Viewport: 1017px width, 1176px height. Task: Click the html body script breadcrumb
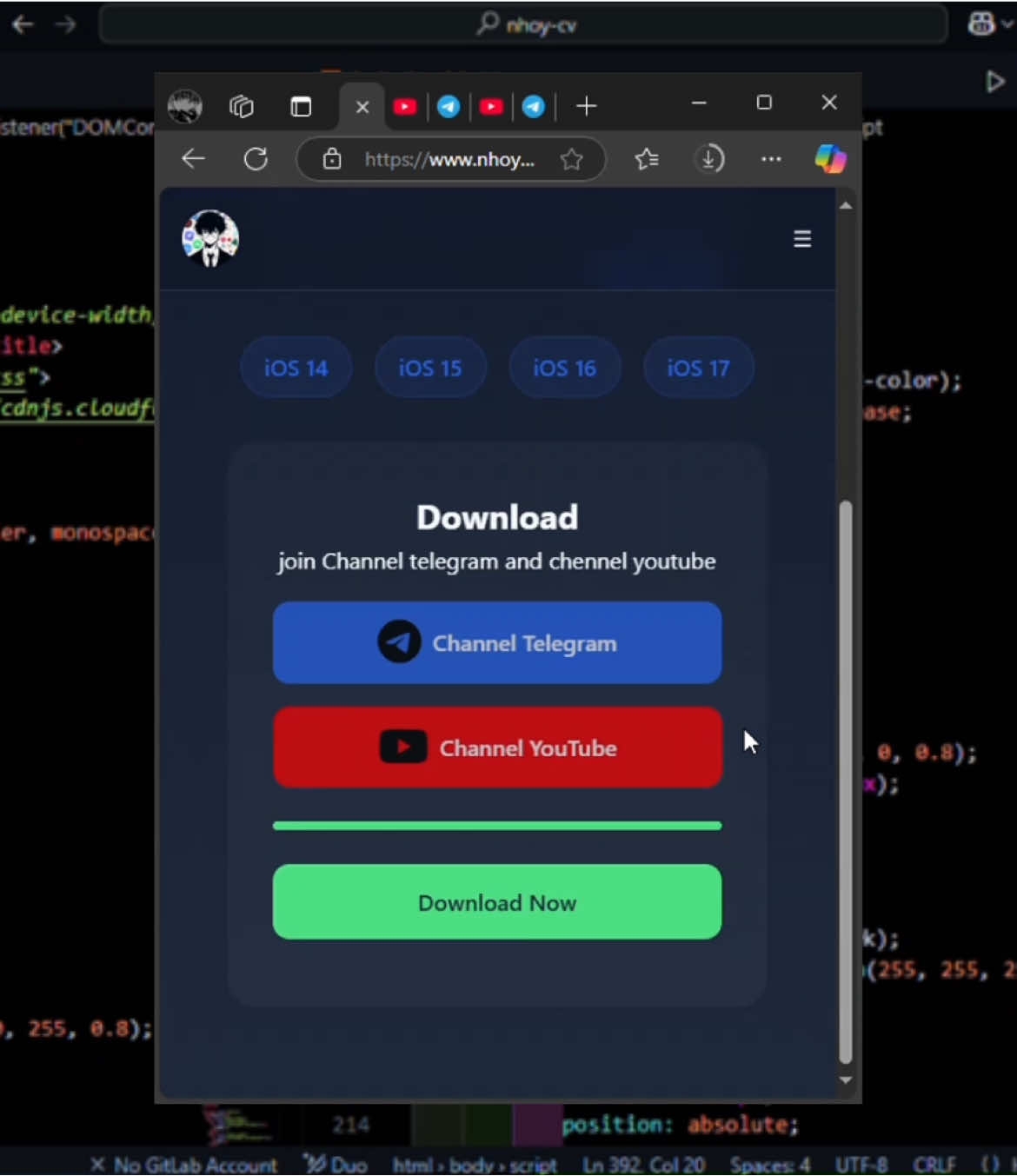tap(475, 1165)
